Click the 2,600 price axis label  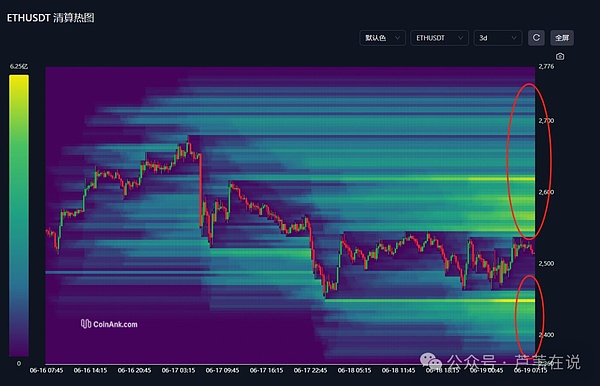546,192
